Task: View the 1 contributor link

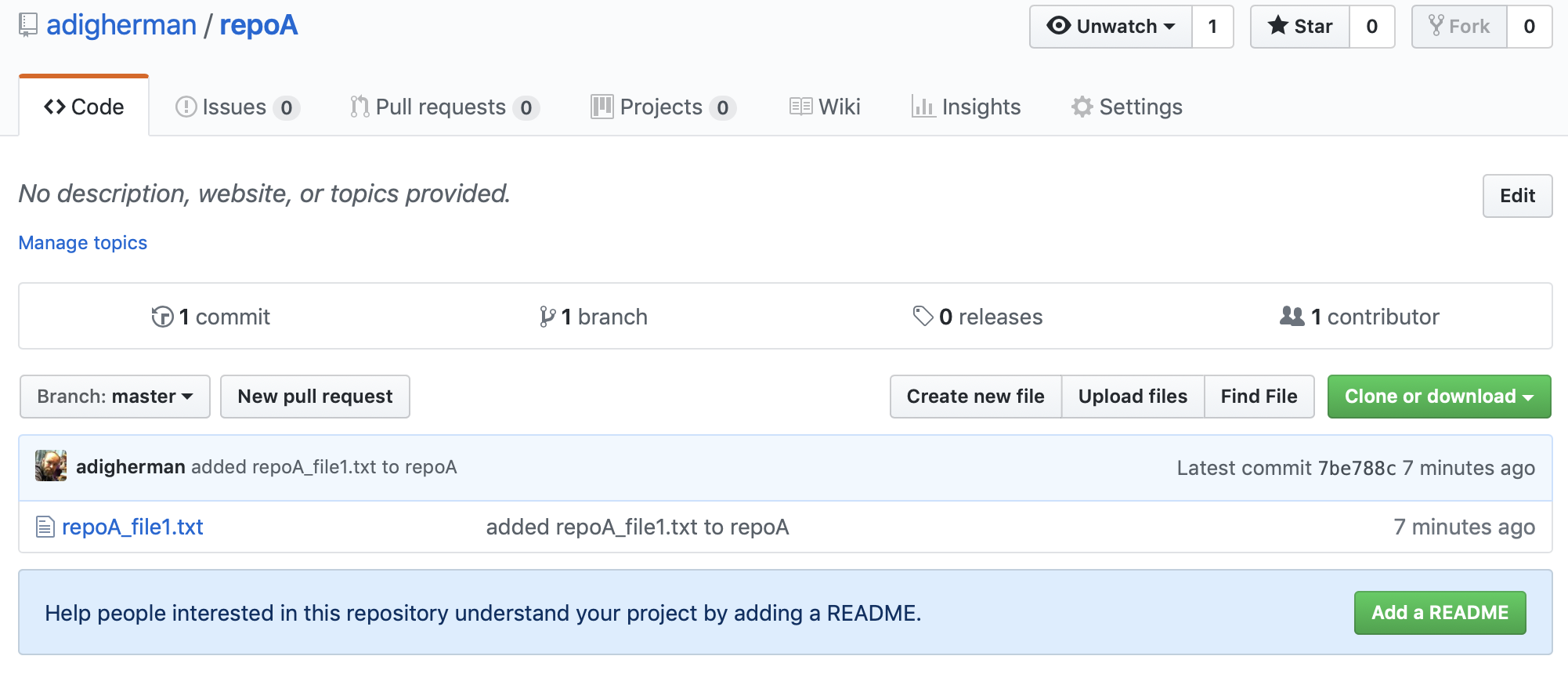Action: click(1360, 317)
